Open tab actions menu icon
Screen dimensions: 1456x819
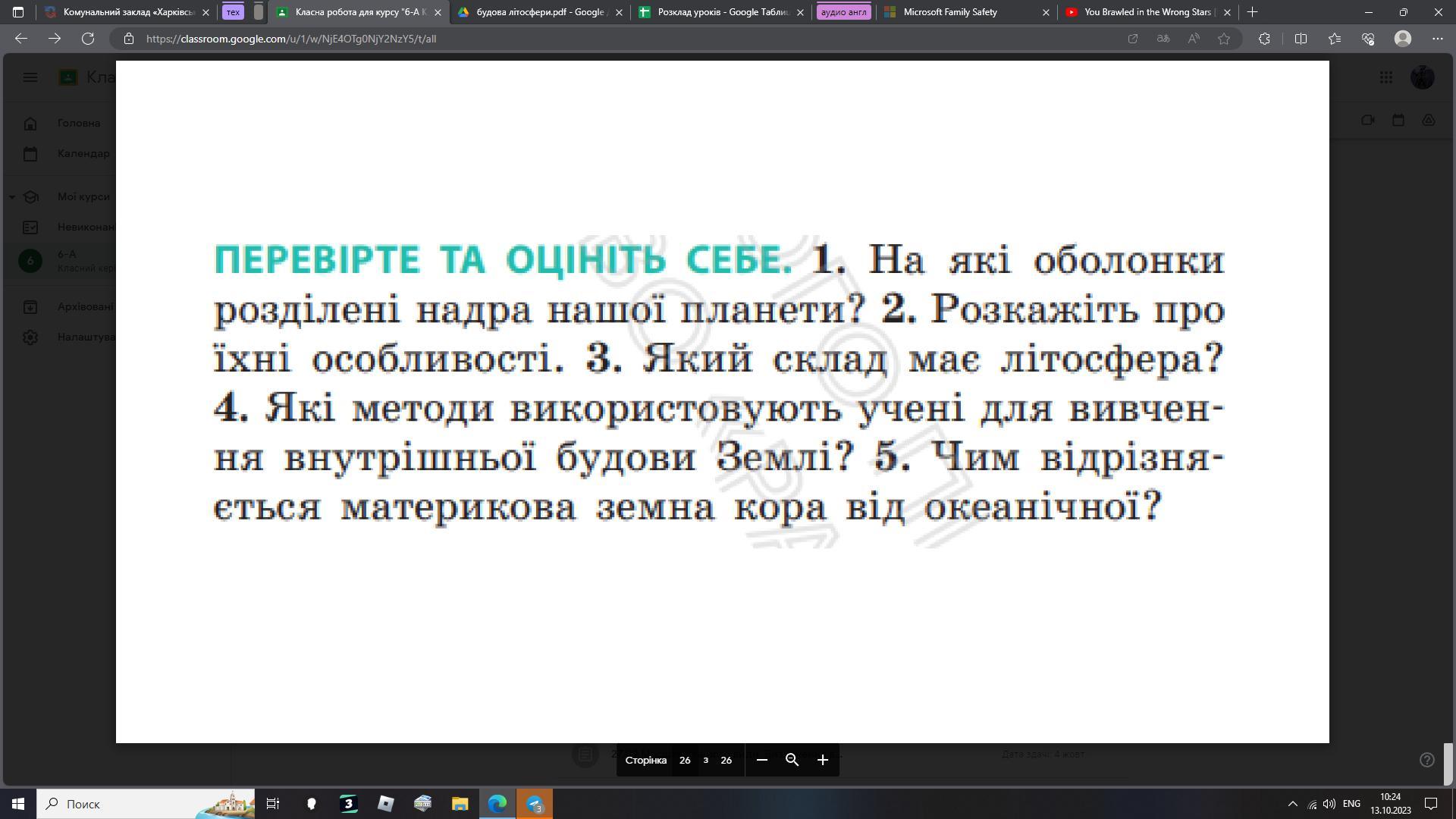[x=18, y=12]
